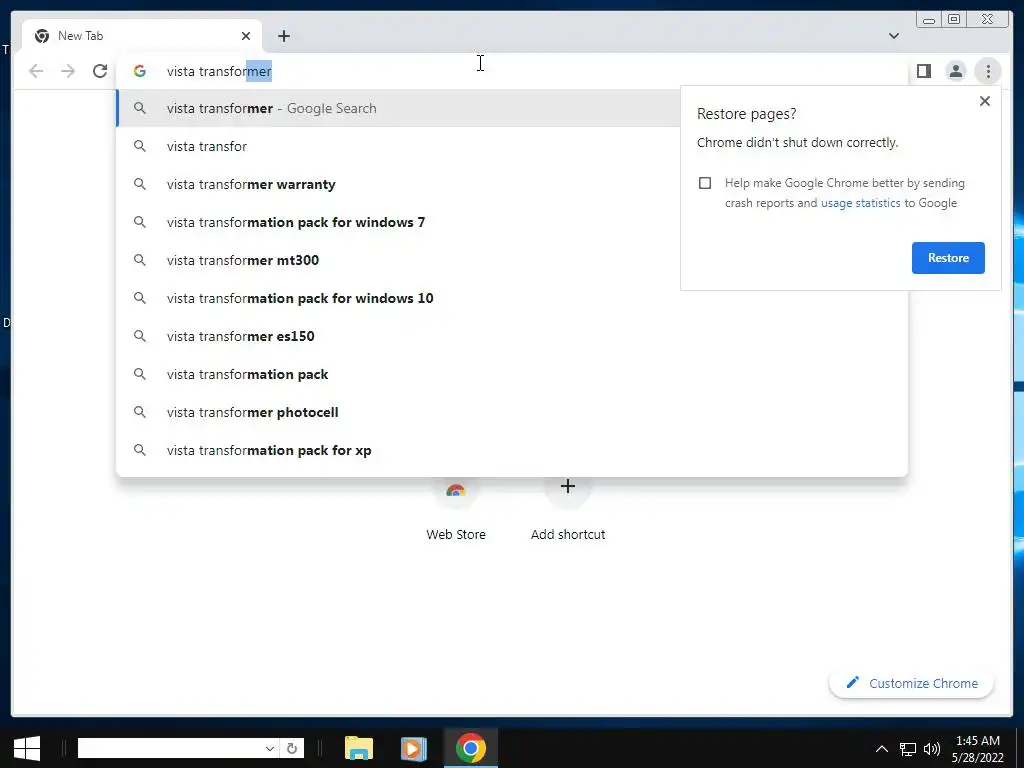Choose 'vista transformer warranty' suggestion

[x=398, y=184]
